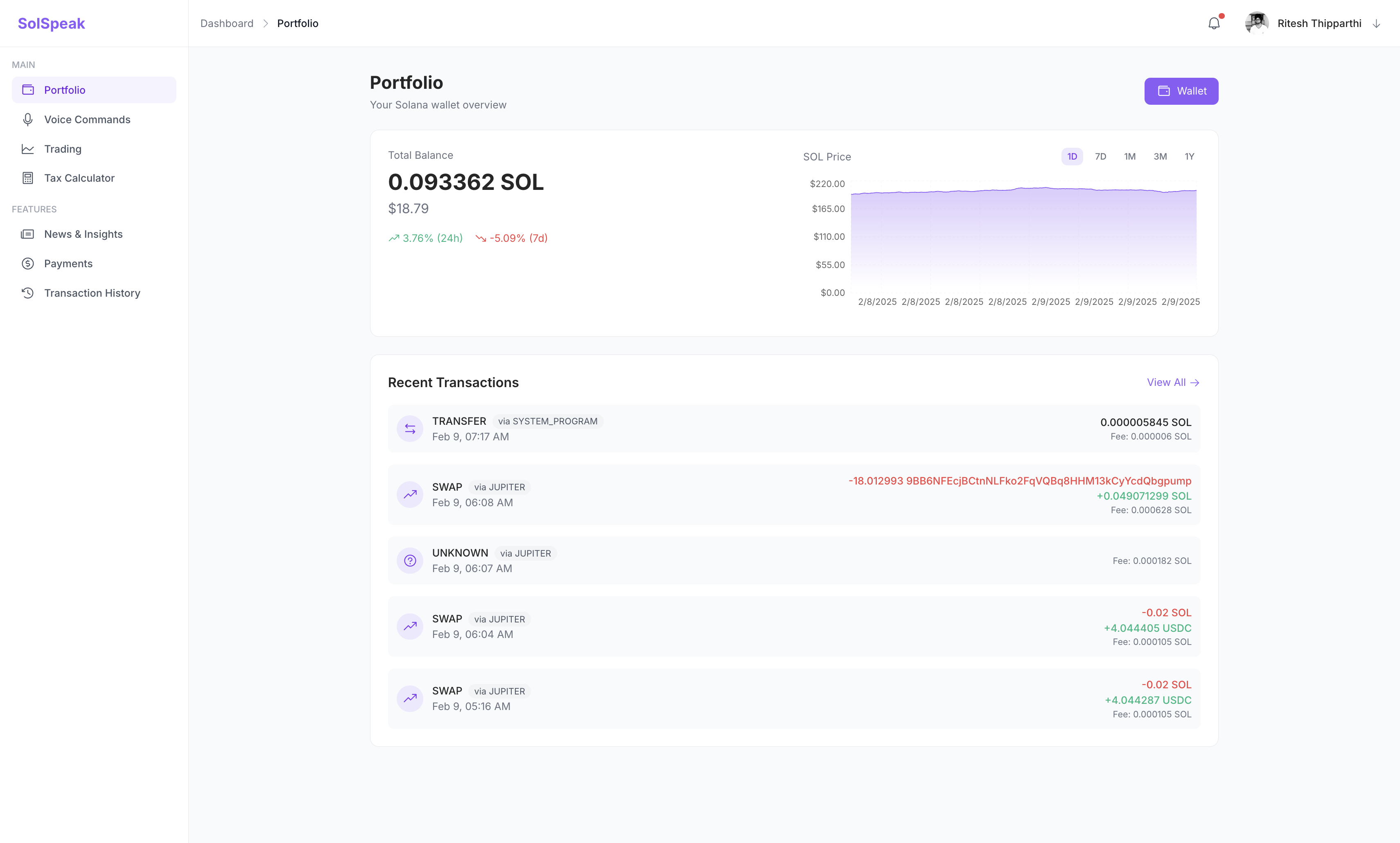Click Dashboard breadcrumb

(x=227, y=24)
